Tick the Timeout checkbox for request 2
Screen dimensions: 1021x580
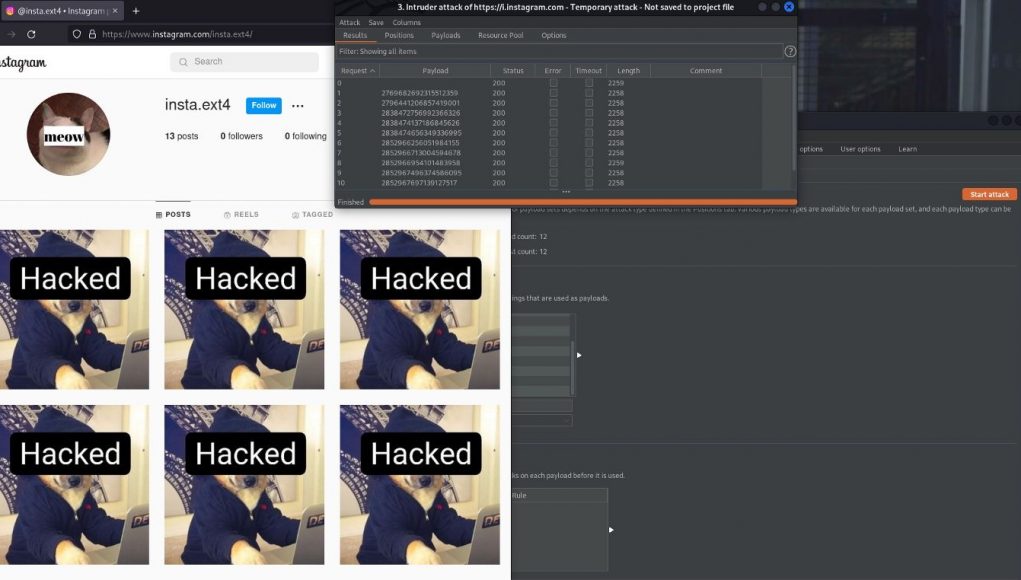pos(589,103)
